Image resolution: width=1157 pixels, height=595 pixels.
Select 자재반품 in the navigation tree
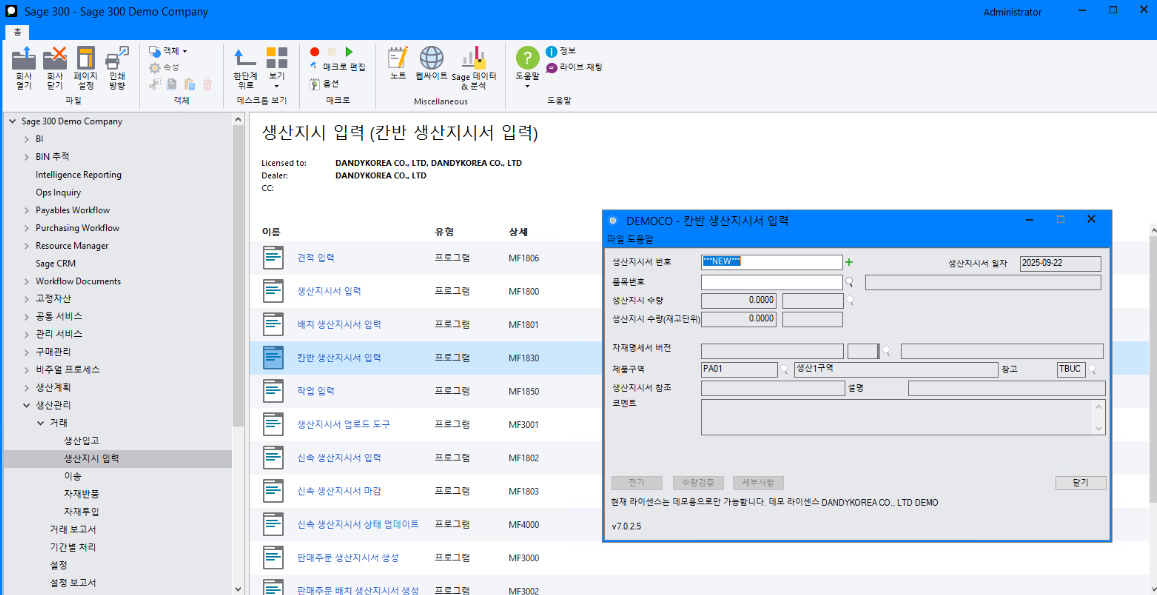point(81,494)
